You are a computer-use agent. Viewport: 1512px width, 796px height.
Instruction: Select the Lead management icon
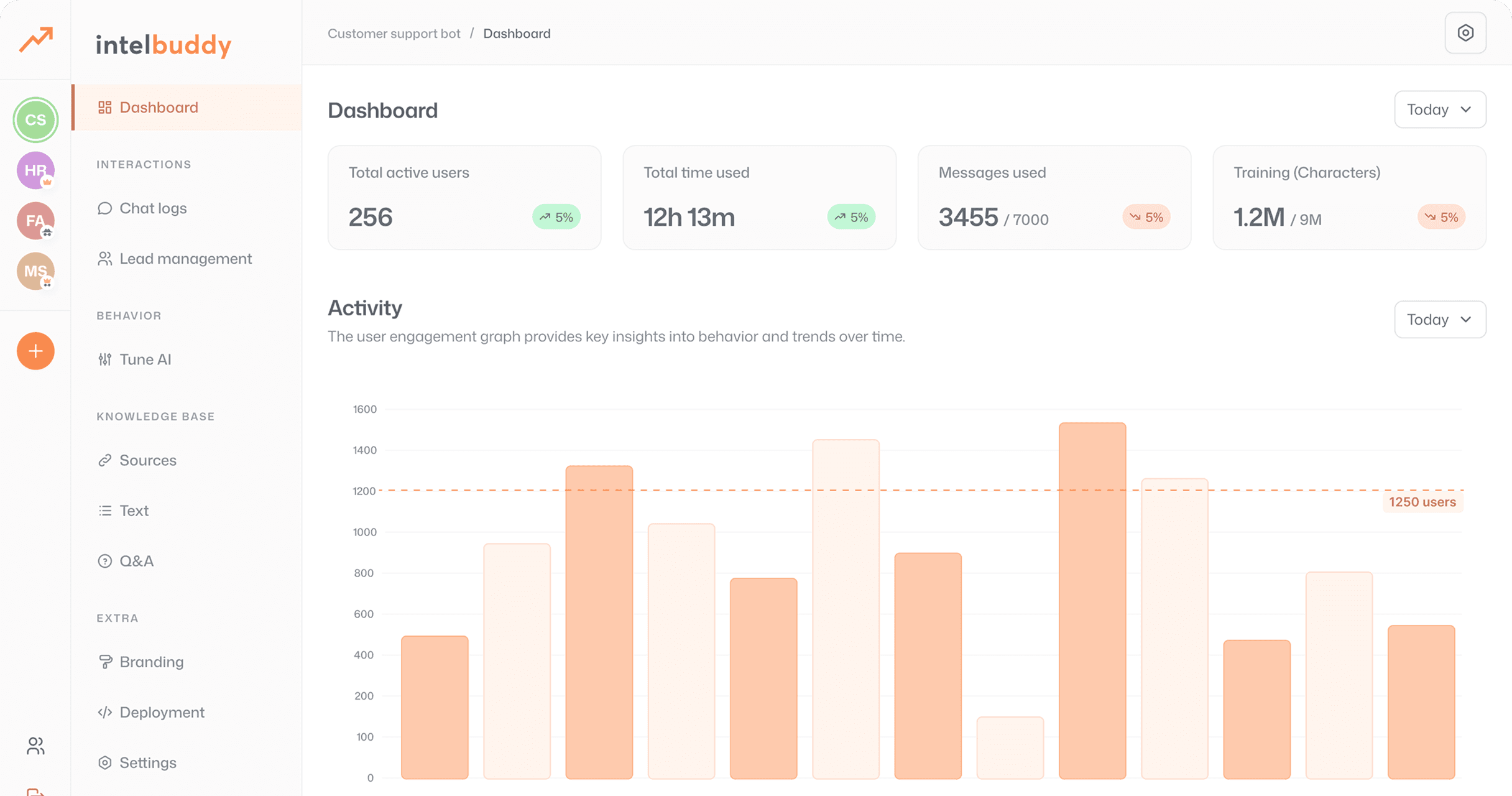tap(104, 259)
